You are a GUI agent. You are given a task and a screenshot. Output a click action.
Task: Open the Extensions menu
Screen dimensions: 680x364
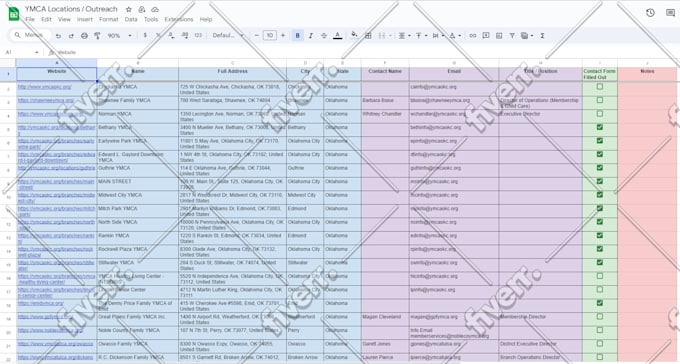coord(179,20)
